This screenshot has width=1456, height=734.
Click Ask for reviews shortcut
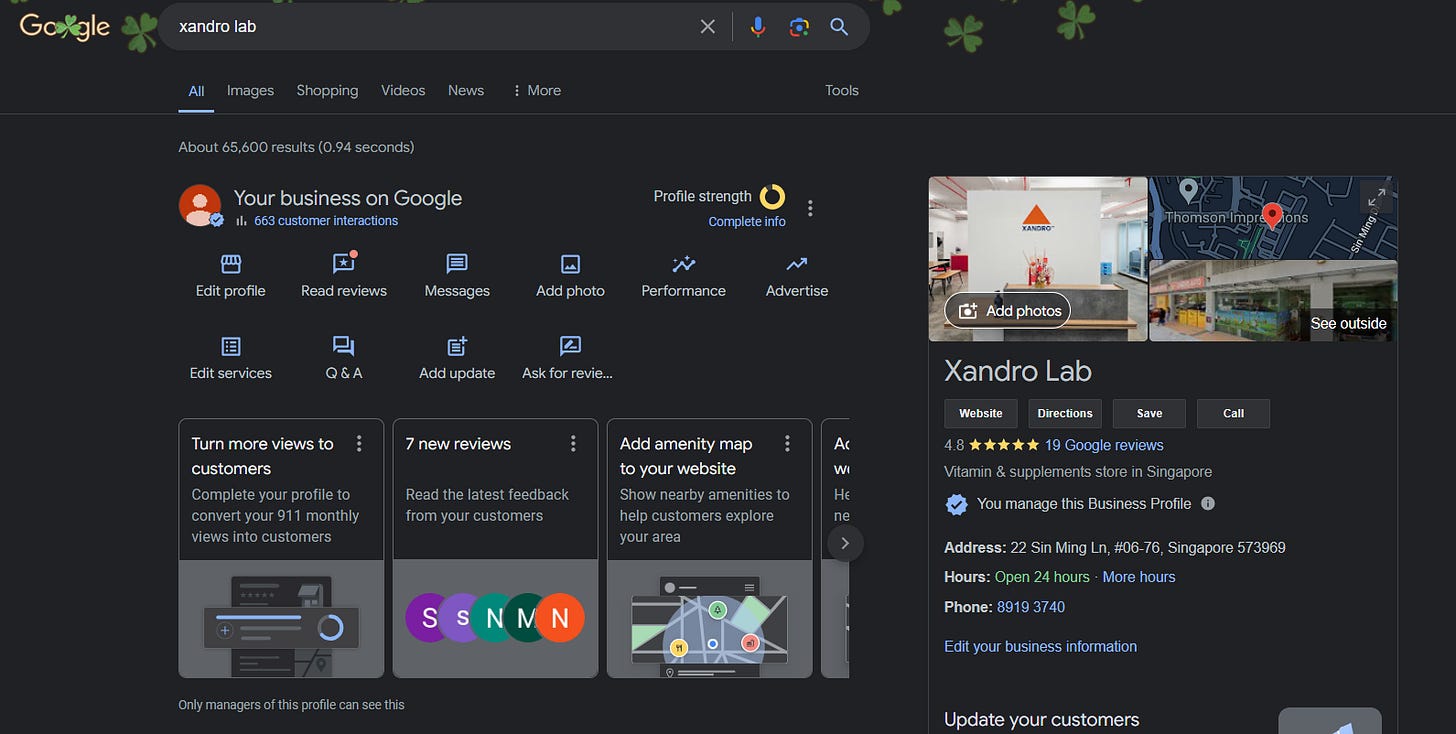tap(568, 359)
